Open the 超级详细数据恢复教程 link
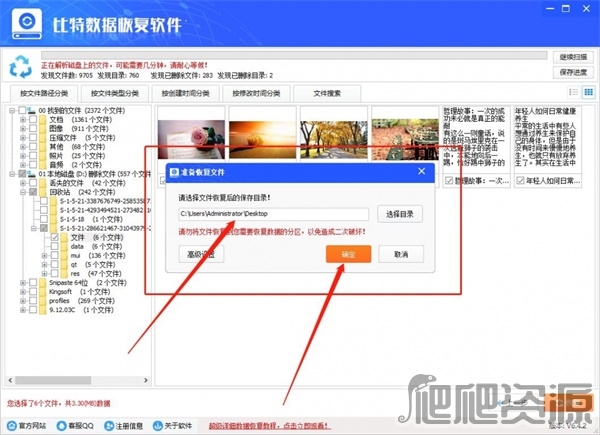The image size is (600, 435). tap(269, 426)
